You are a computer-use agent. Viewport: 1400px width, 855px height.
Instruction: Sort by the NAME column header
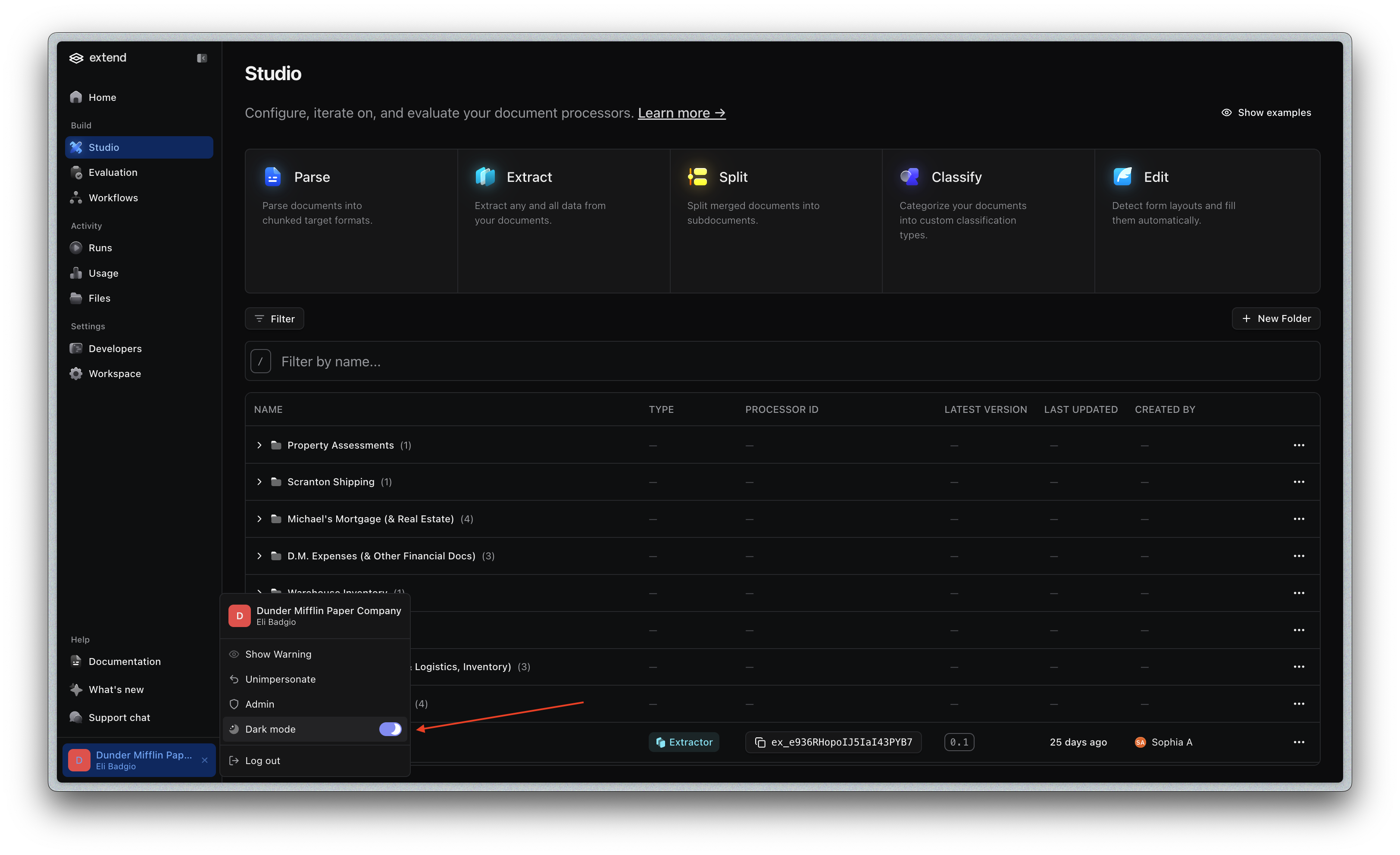[268, 409]
